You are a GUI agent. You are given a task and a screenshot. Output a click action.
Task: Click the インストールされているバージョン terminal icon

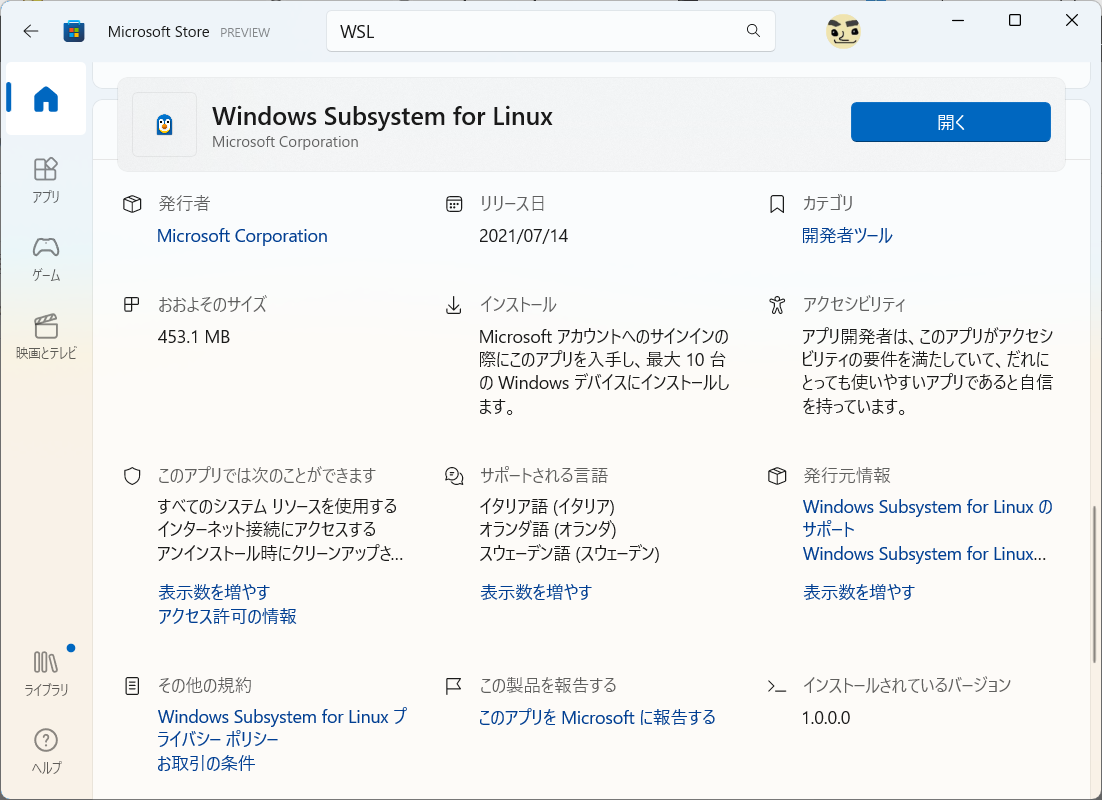pos(777,686)
